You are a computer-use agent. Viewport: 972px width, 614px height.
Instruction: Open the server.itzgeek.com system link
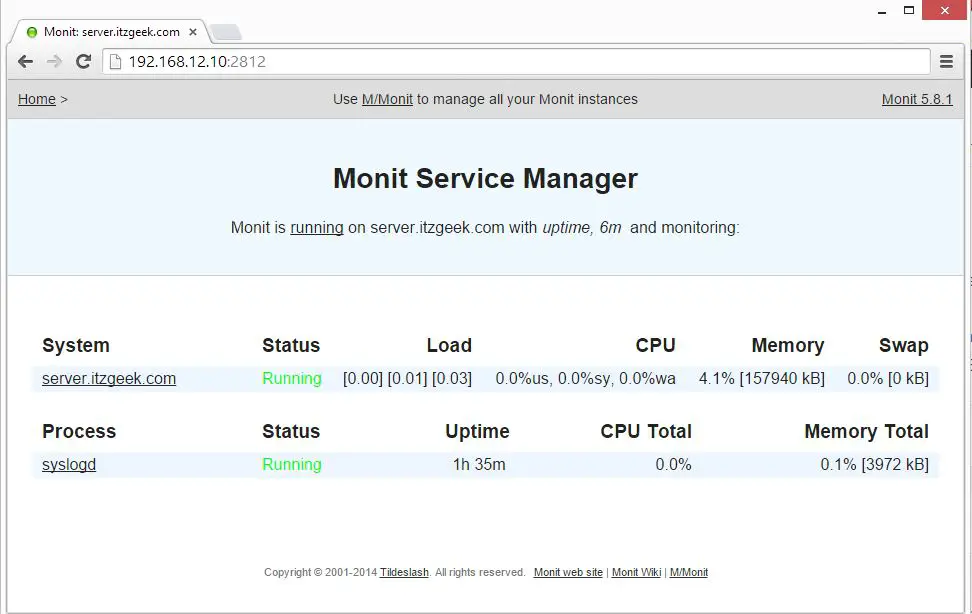[109, 378]
